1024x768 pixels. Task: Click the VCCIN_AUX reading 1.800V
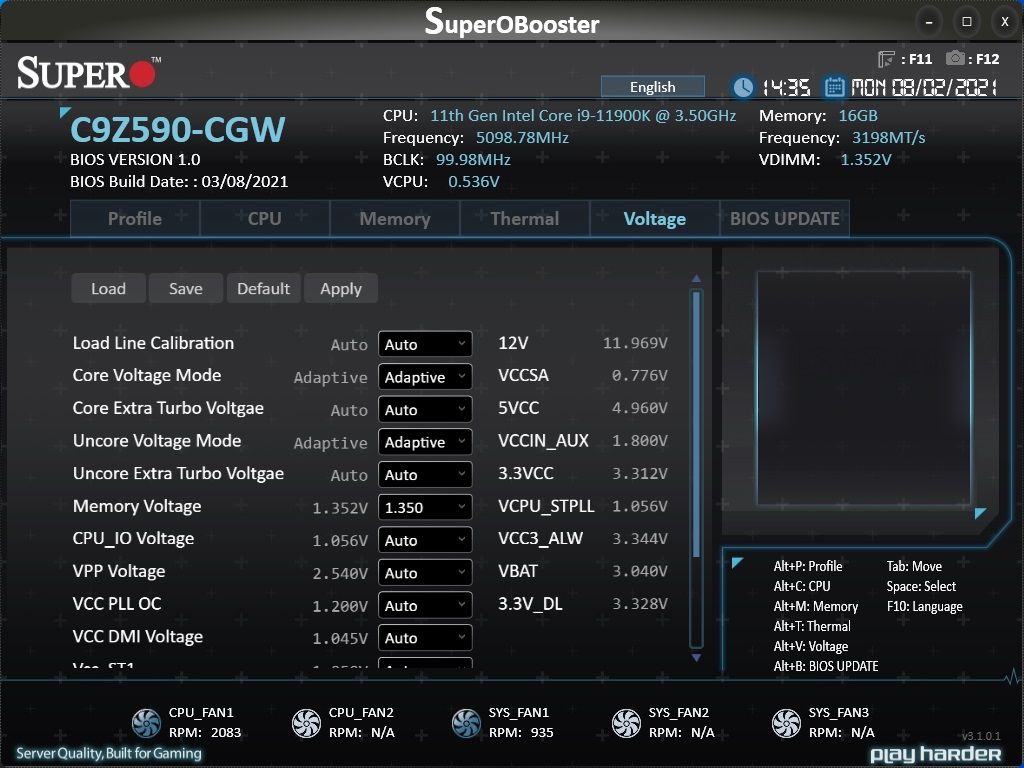tap(639, 441)
